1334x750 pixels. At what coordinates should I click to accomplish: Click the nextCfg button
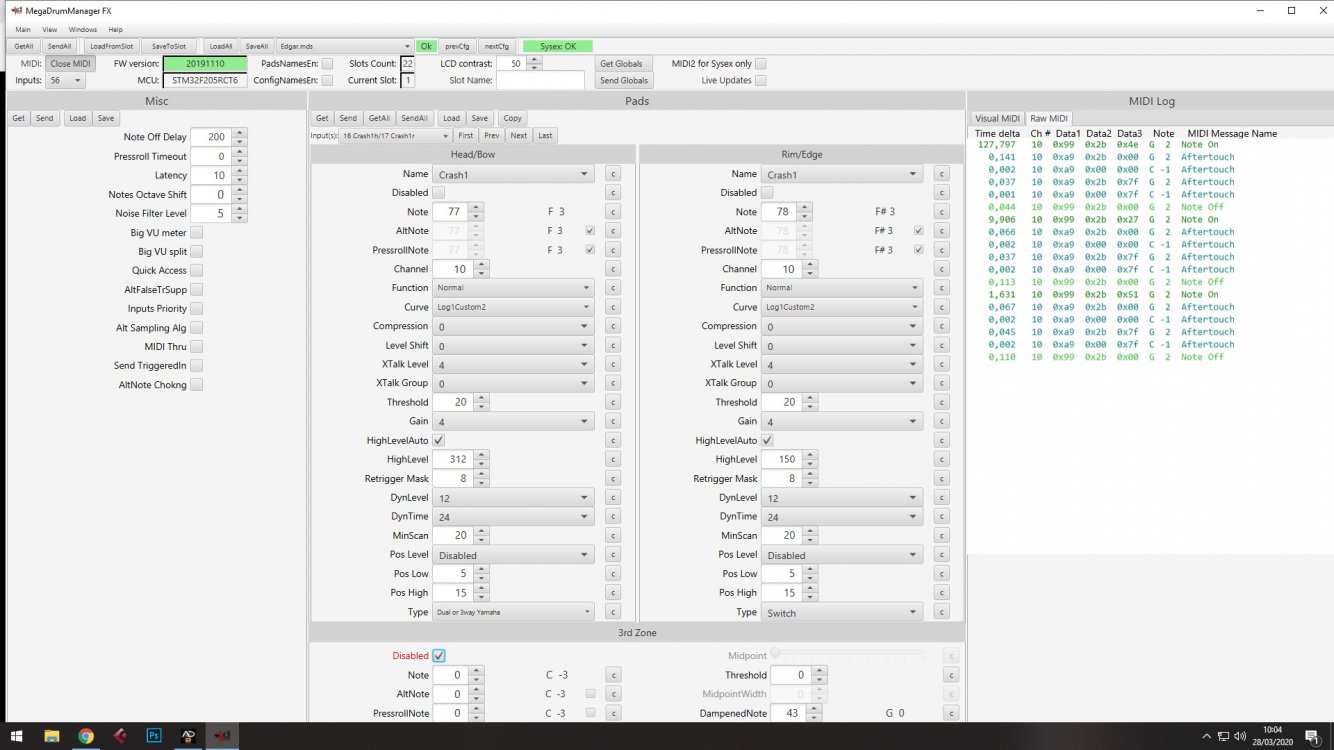point(496,46)
